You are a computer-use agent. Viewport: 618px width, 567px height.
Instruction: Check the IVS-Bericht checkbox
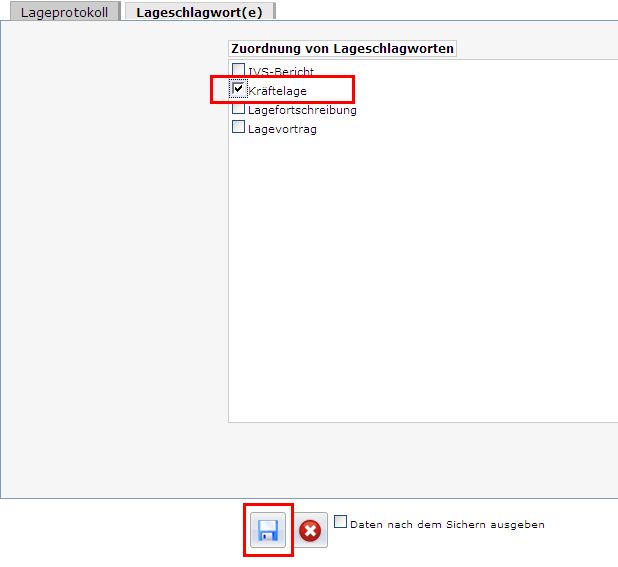[x=238, y=70]
